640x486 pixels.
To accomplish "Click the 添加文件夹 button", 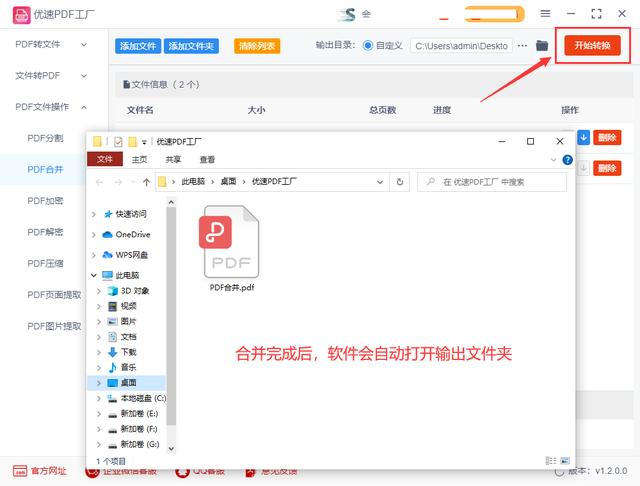I will click(191, 46).
